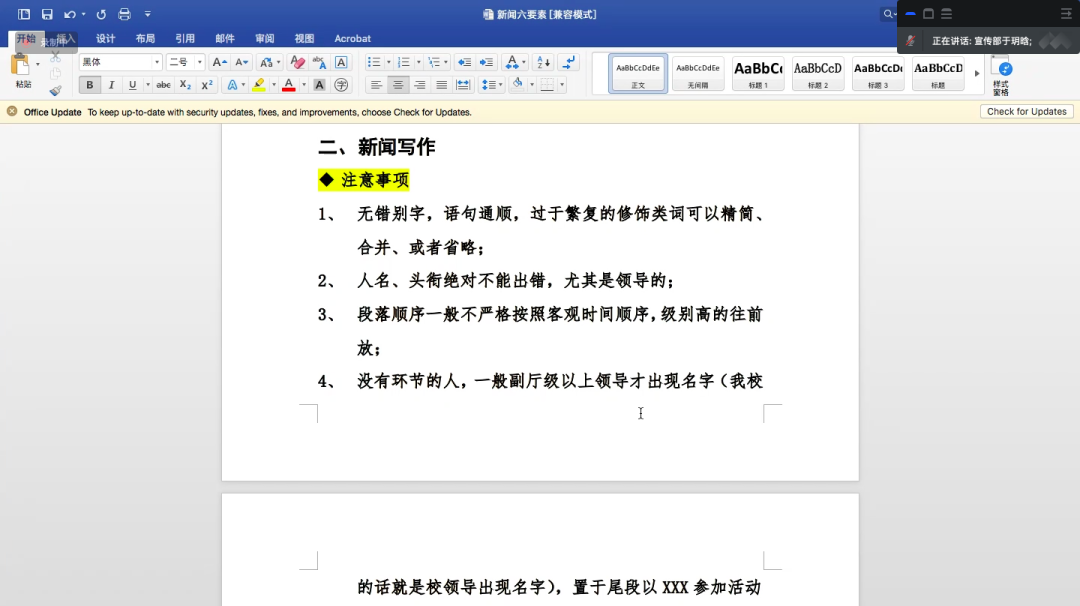This screenshot has width=1080, height=606.
Task: Clear formatting with eraser icon
Action: pos(298,62)
